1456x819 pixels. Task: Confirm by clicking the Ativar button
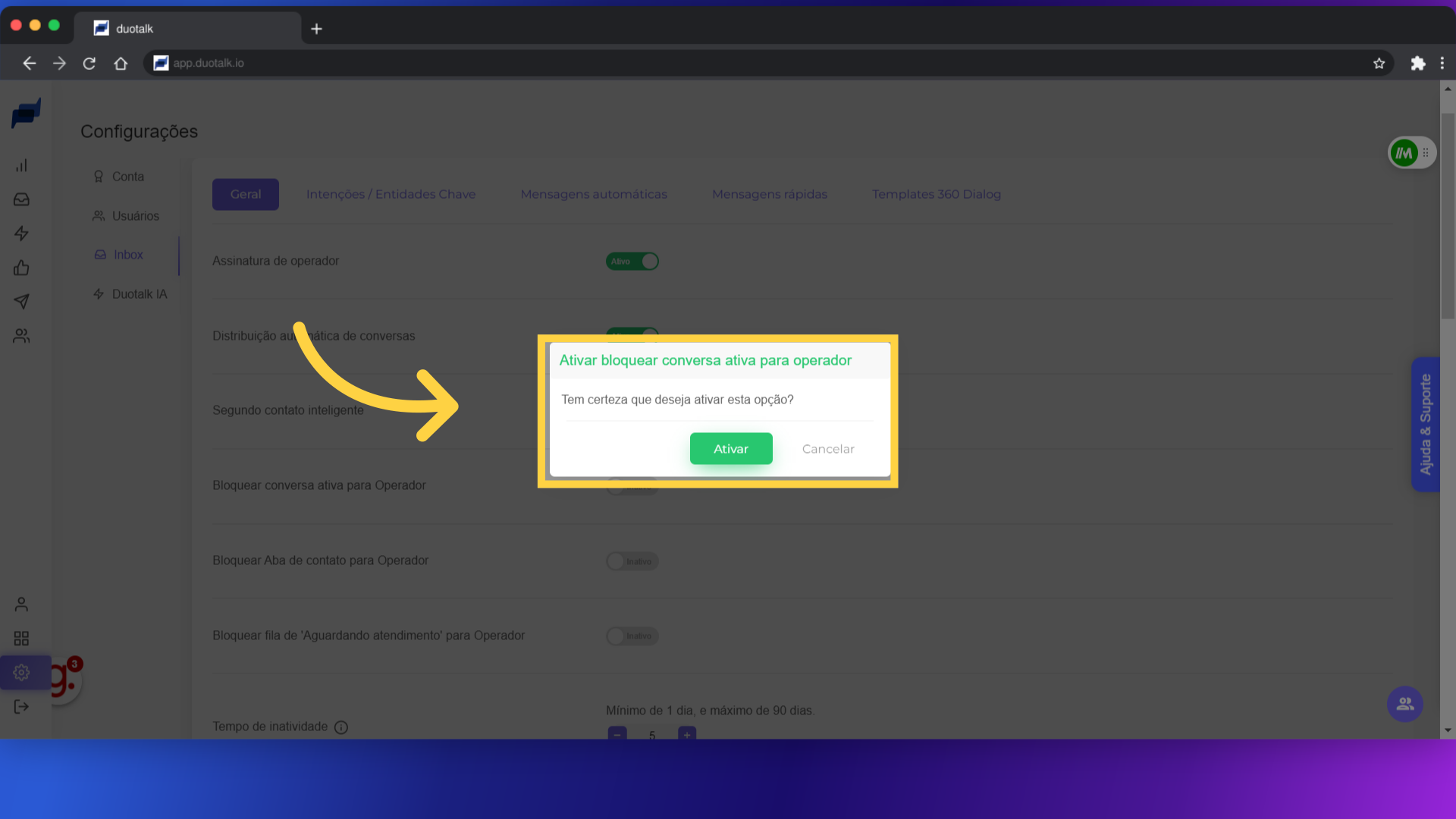(x=730, y=449)
